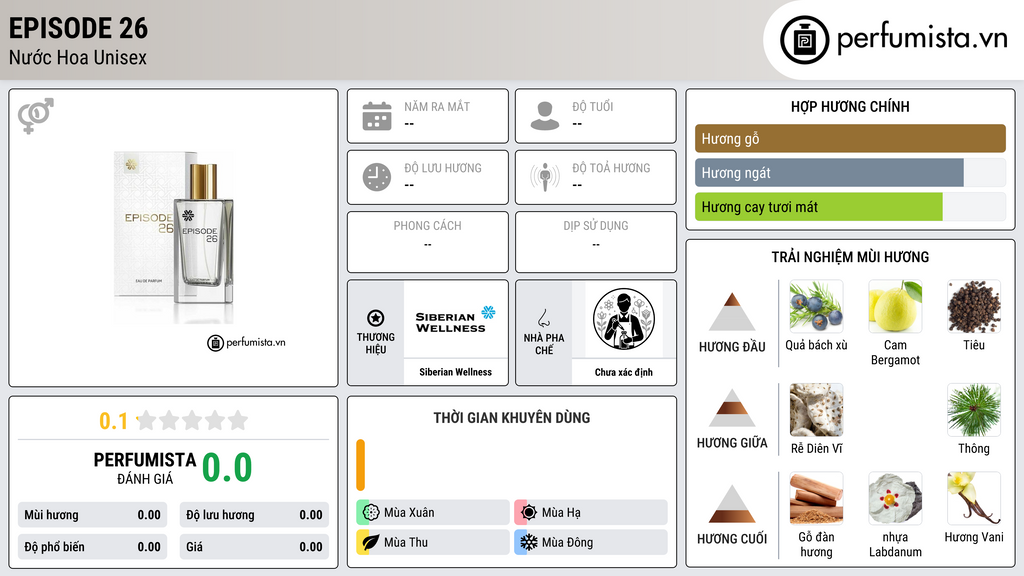Click the Độ lưu hương 0.00 score row
This screenshot has width=1024, height=576.
point(254,515)
